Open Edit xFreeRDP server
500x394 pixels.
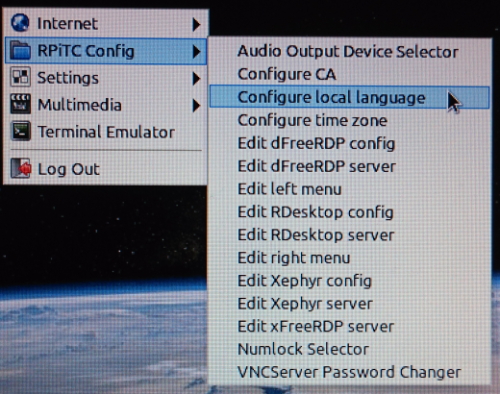click(x=349, y=326)
